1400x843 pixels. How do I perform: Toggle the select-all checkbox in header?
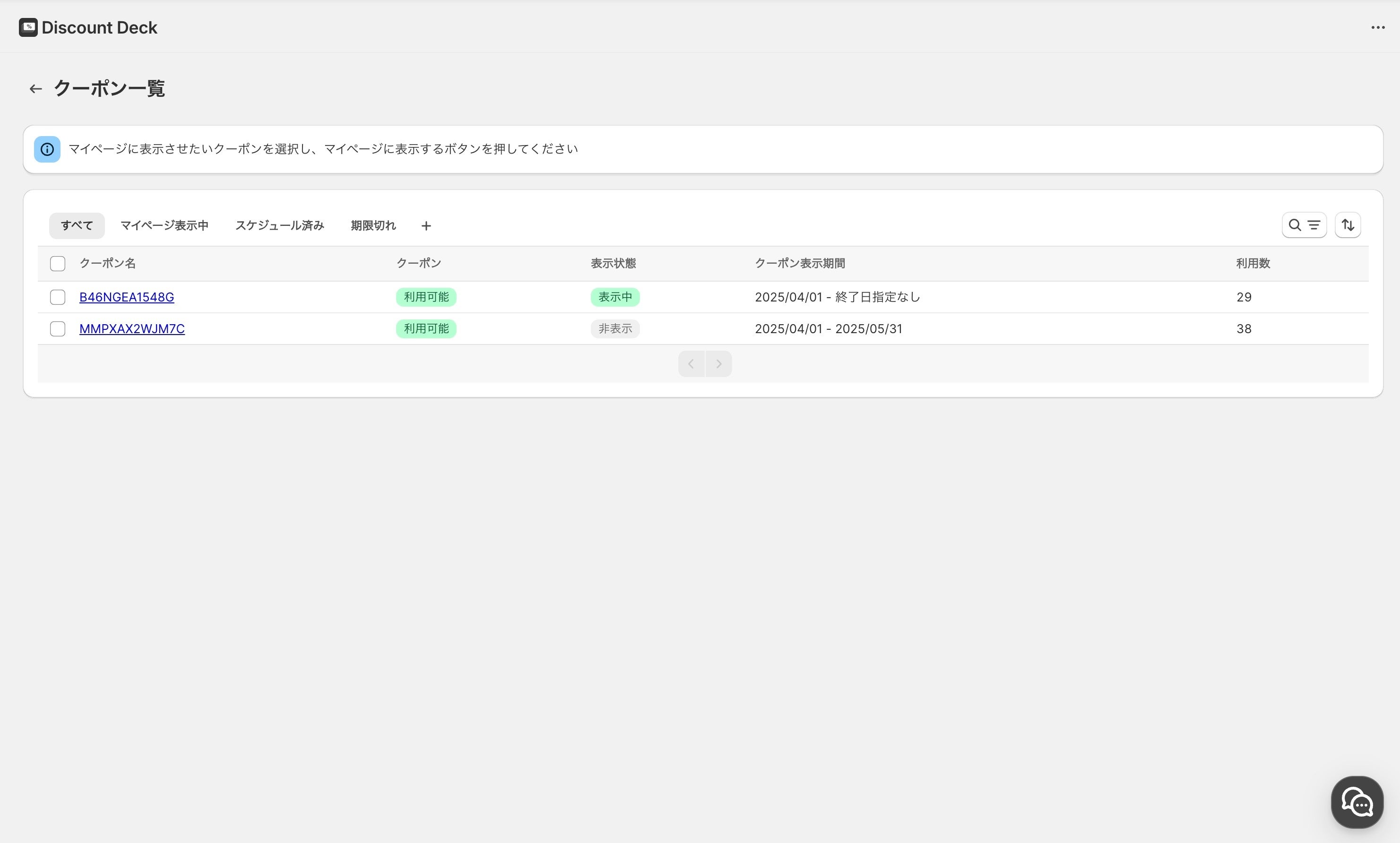[57, 264]
